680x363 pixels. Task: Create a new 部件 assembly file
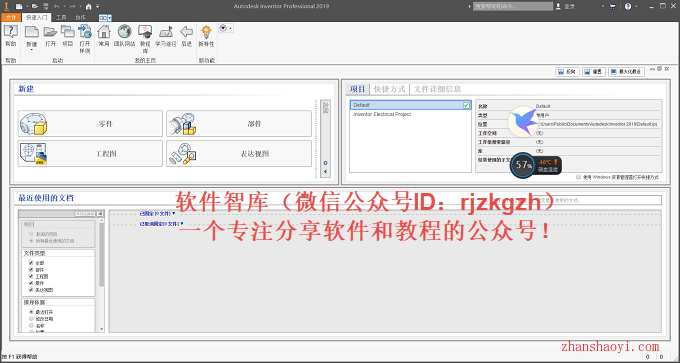(239, 124)
